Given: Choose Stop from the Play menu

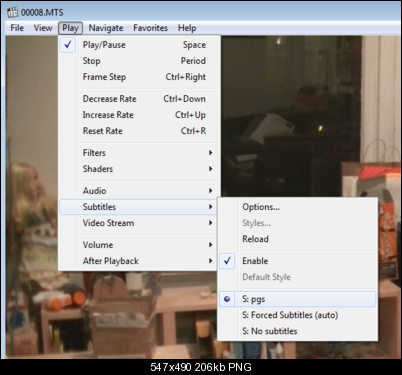Looking at the screenshot, I should pyautogui.click(x=140, y=61).
